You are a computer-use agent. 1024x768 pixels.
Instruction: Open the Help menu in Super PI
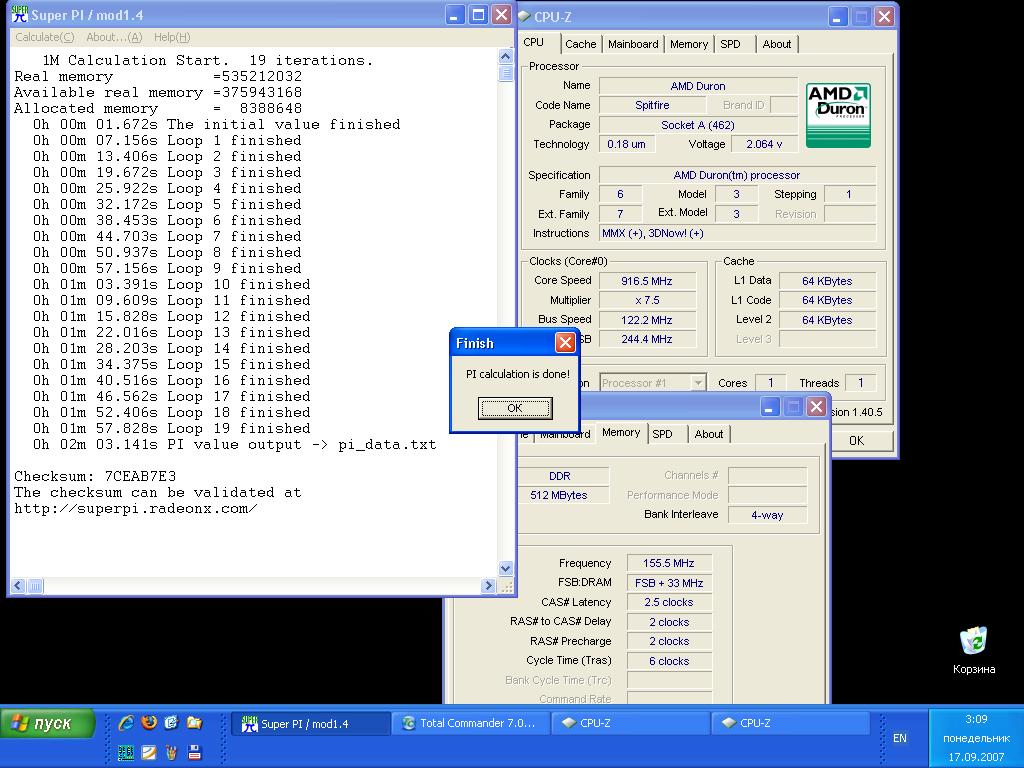pyautogui.click(x=172, y=37)
